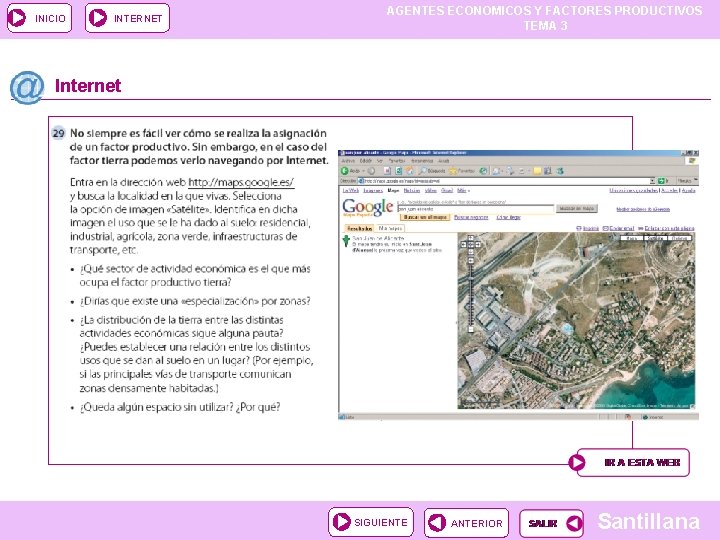The image size is (720, 540).
Task: Expand the Más dropdown in Google navigation
Action: [463, 191]
